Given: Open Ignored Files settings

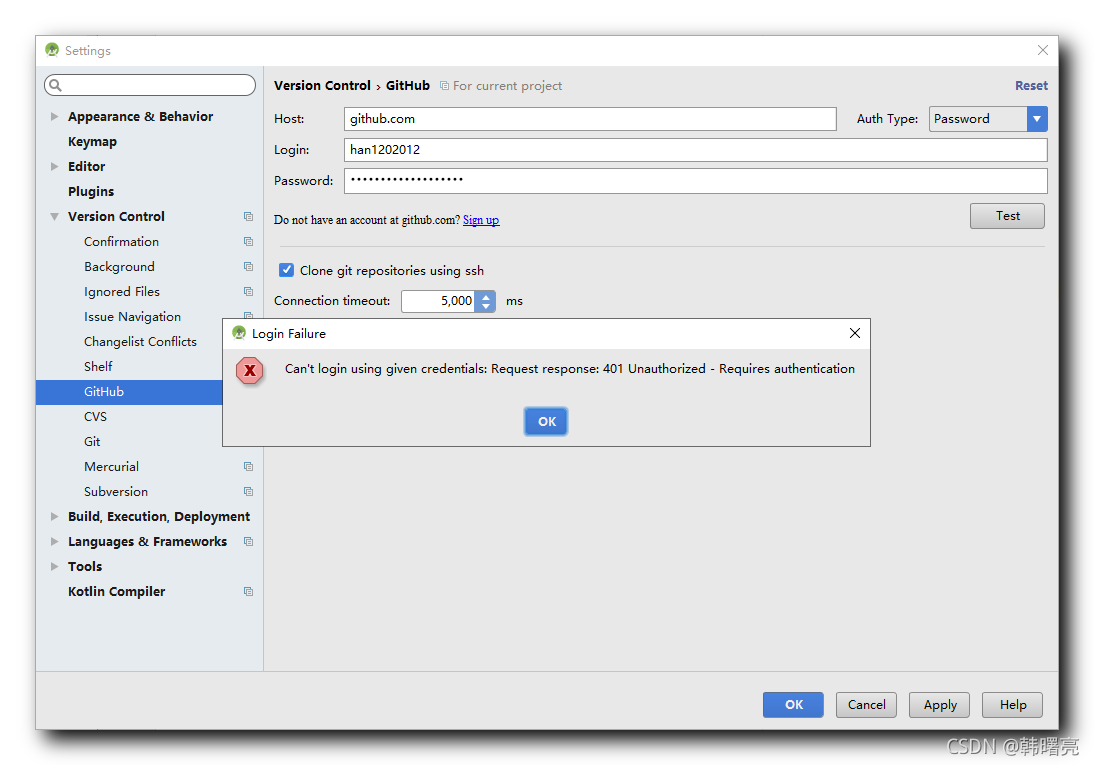Looking at the screenshot, I should [122, 292].
